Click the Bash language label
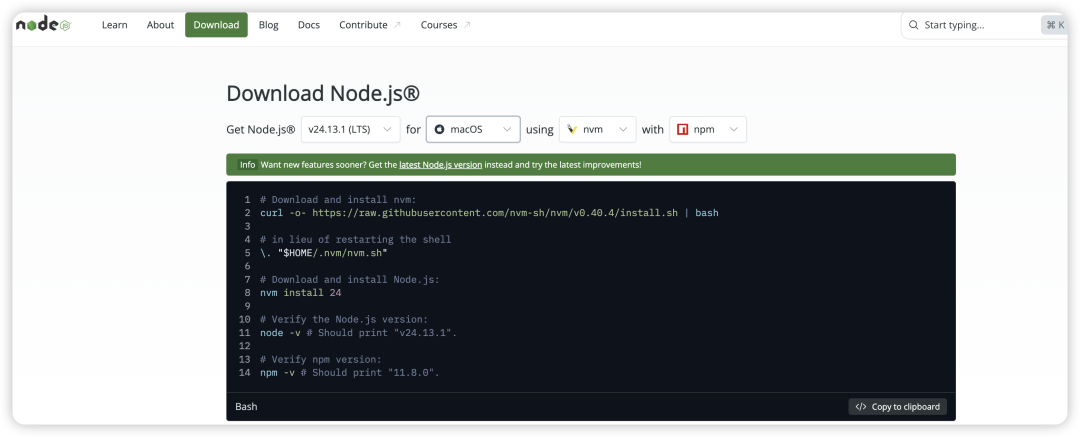 point(246,407)
